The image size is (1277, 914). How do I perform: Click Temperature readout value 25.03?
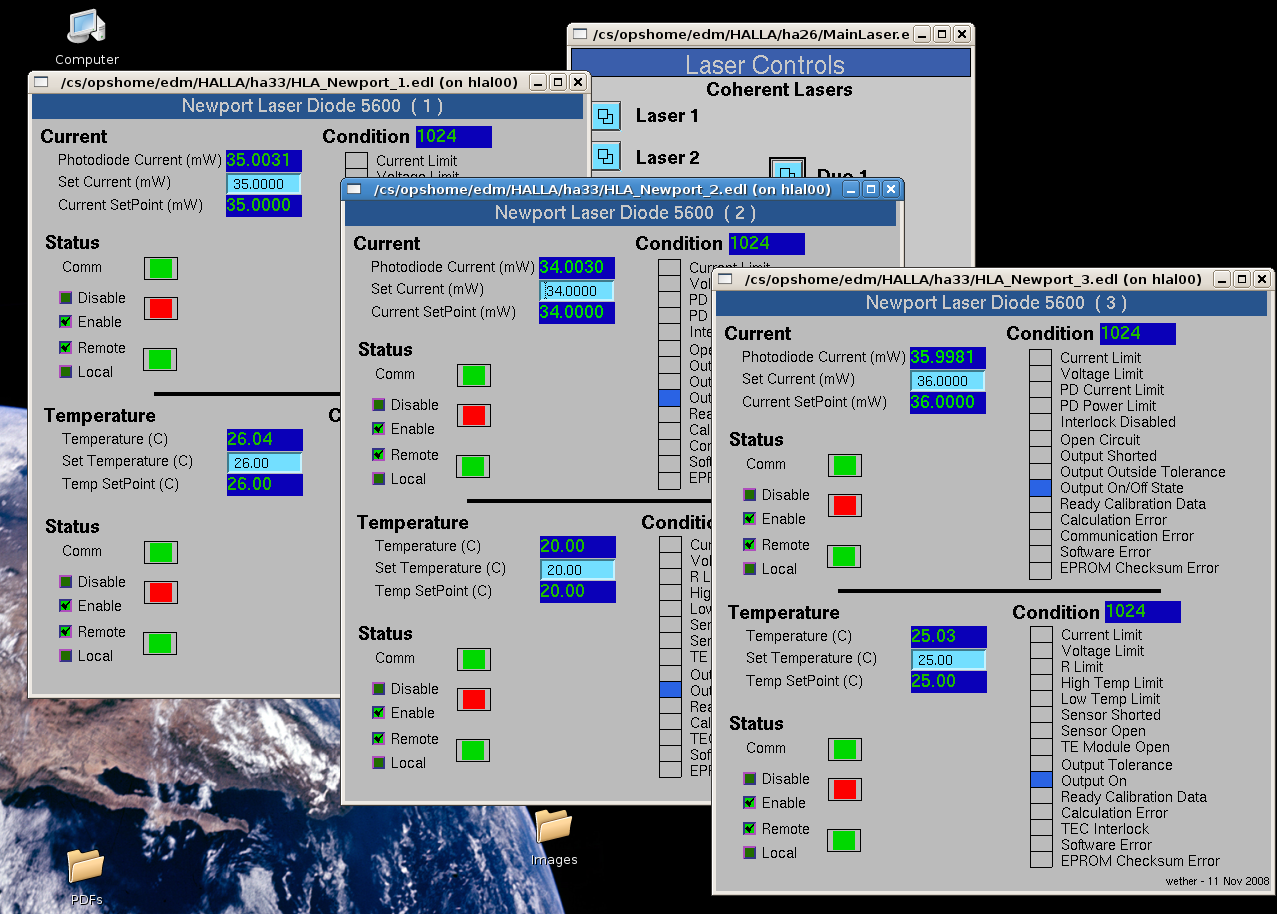[948, 636]
